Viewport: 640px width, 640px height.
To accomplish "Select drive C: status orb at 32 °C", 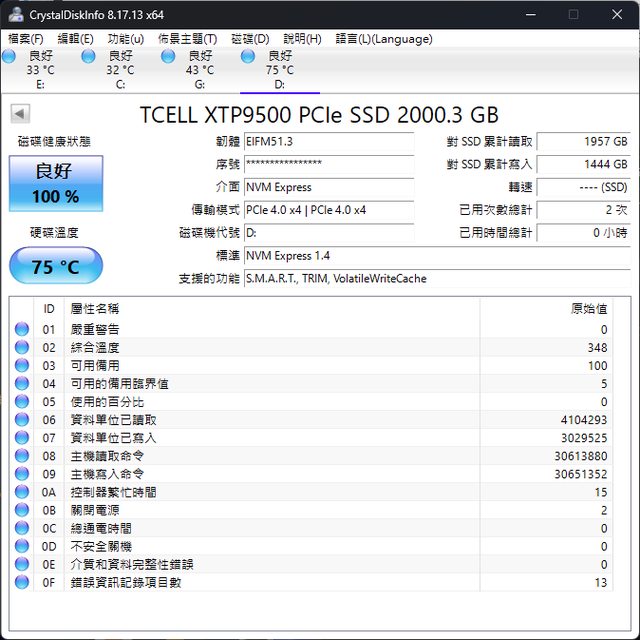I will (x=89, y=57).
